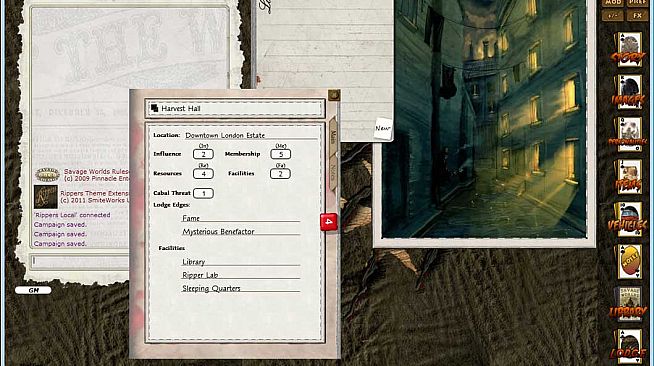Open the Lodge sidebar card
Viewport: 654px width, 366px height.
tap(629, 346)
